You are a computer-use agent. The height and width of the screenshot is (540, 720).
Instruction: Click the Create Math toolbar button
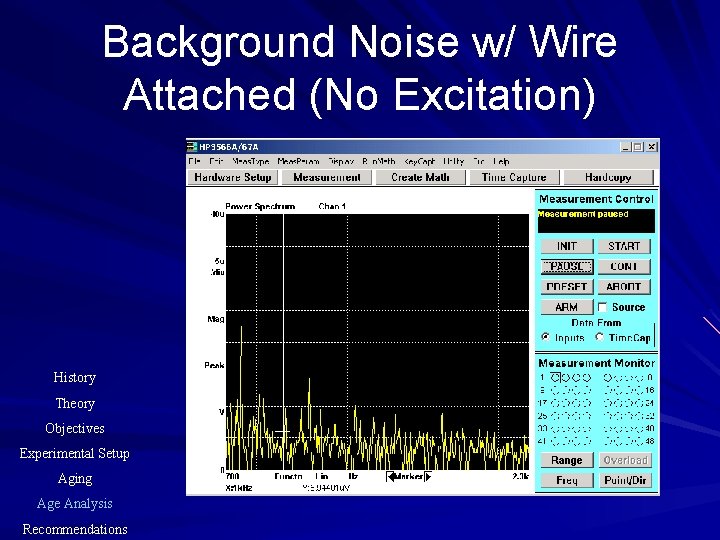[x=420, y=177]
